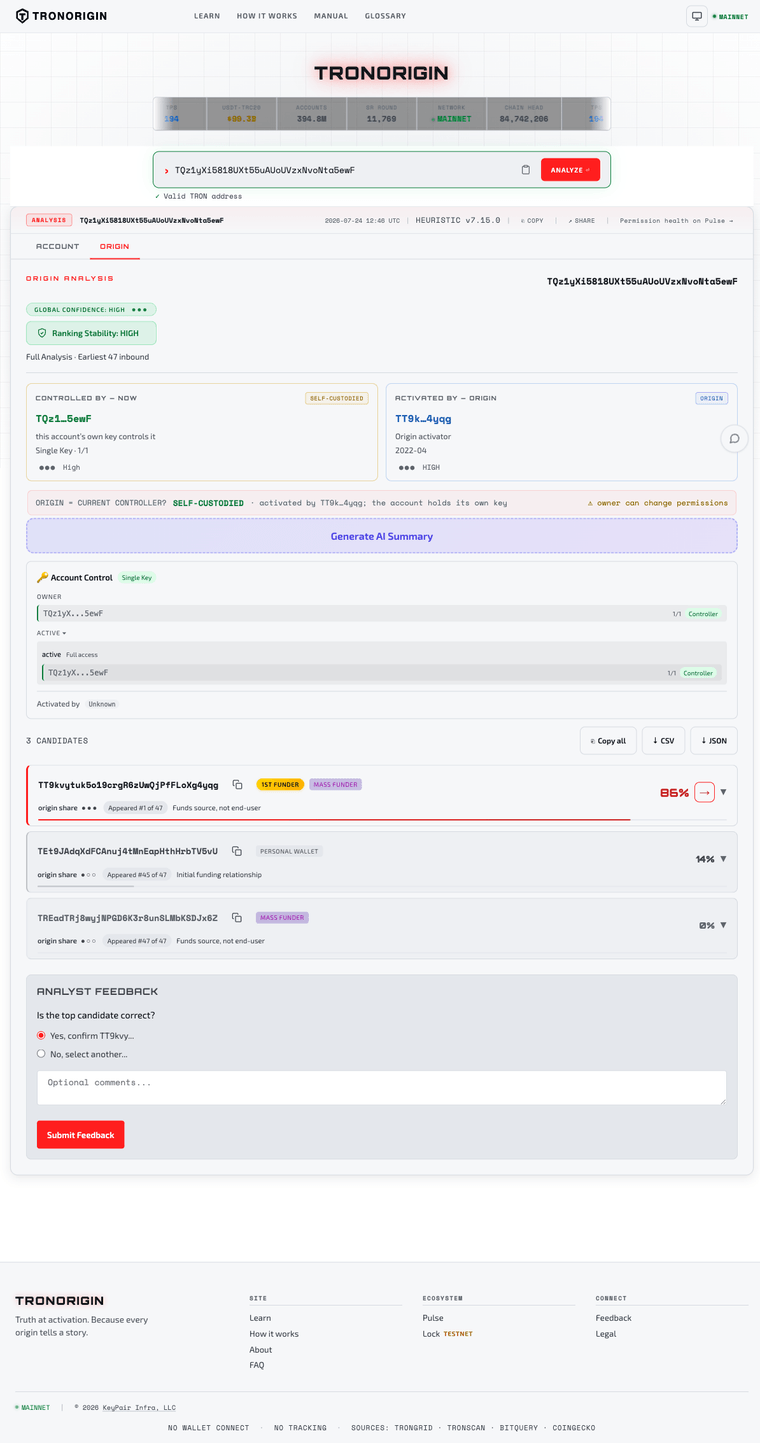Click the Single Key tag in Account Control

(137, 578)
